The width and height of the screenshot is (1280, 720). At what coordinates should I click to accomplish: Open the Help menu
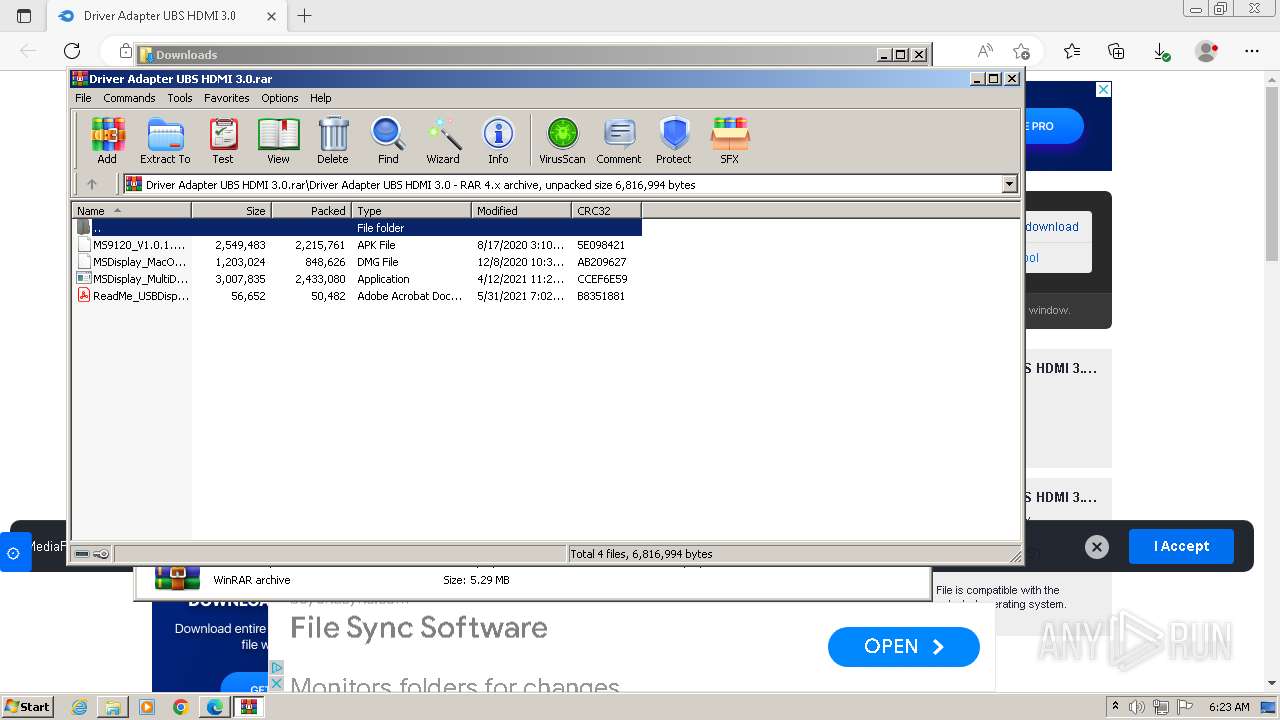point(320,98)
